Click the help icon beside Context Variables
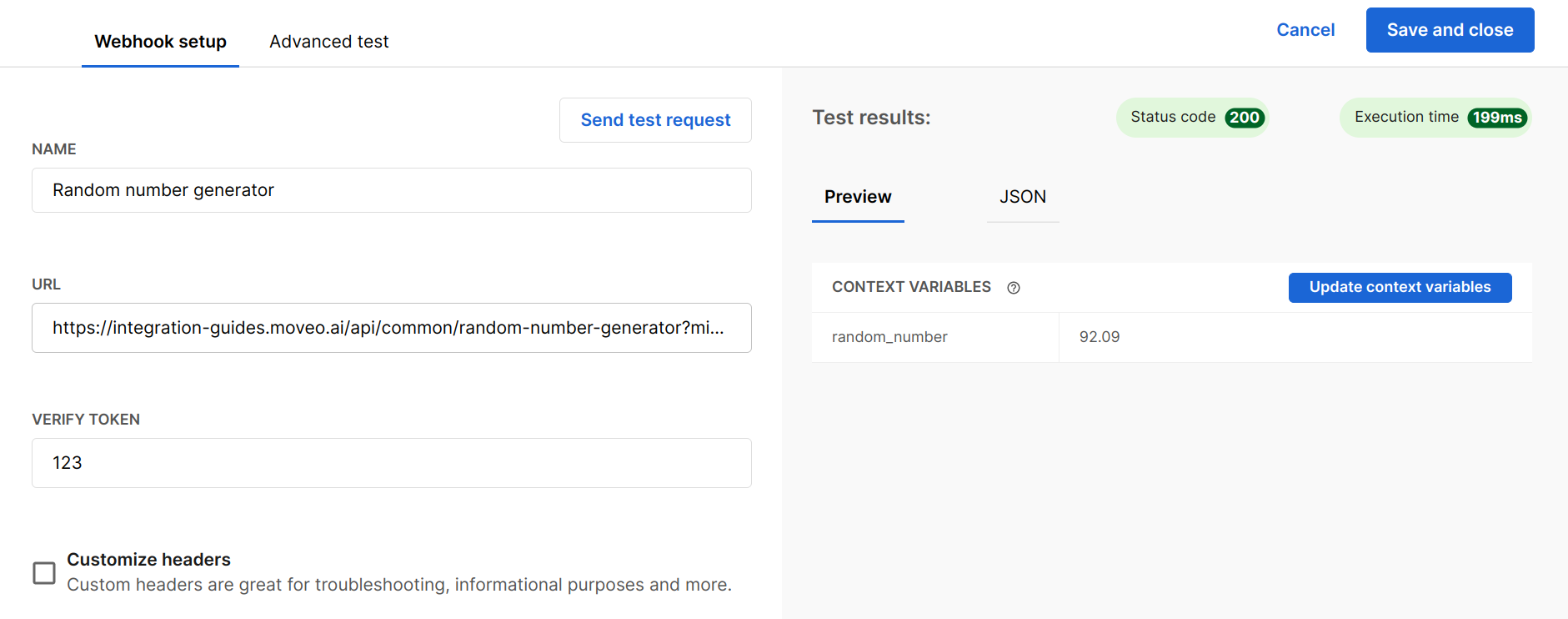Screen dimensions: 1568x619 (1013, 288)
